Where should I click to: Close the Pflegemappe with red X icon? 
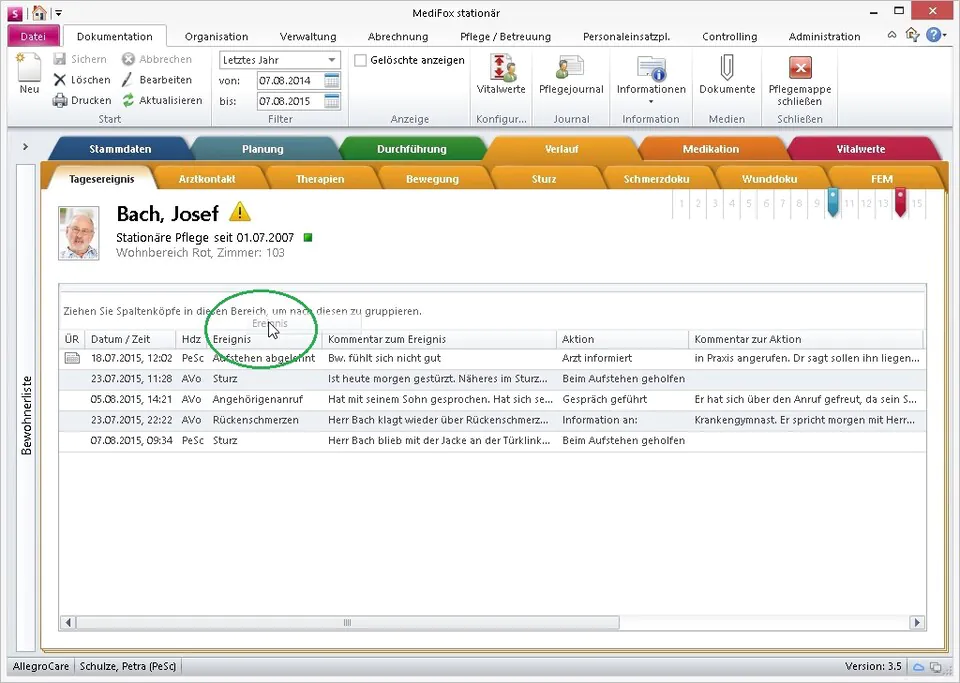point(799,69)
